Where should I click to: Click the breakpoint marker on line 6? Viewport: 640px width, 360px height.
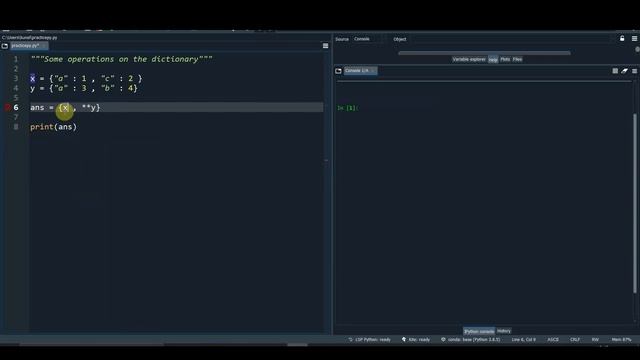pos(7,107)
